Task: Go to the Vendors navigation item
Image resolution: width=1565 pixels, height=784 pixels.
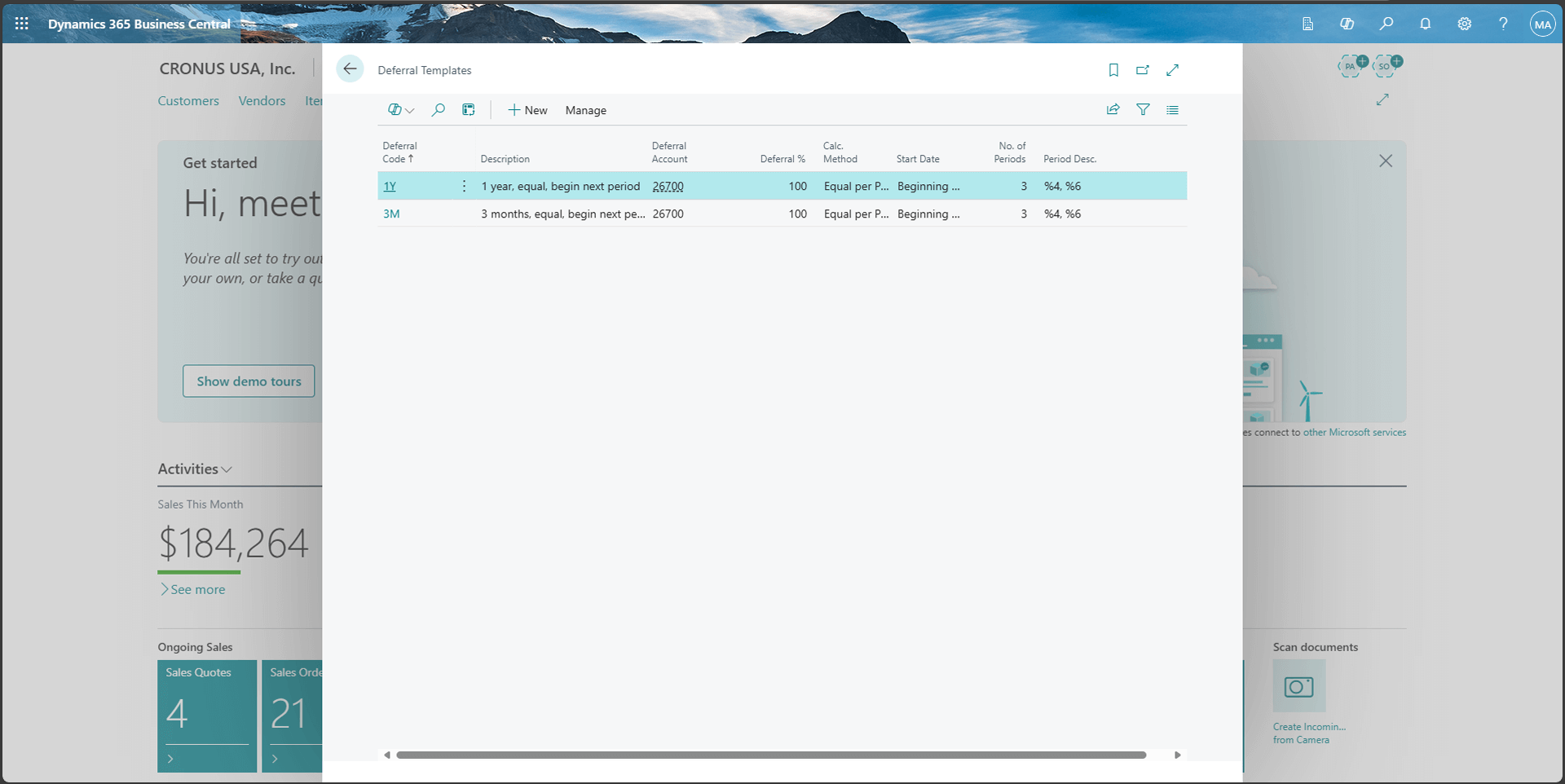Action: tap(262, 100)
